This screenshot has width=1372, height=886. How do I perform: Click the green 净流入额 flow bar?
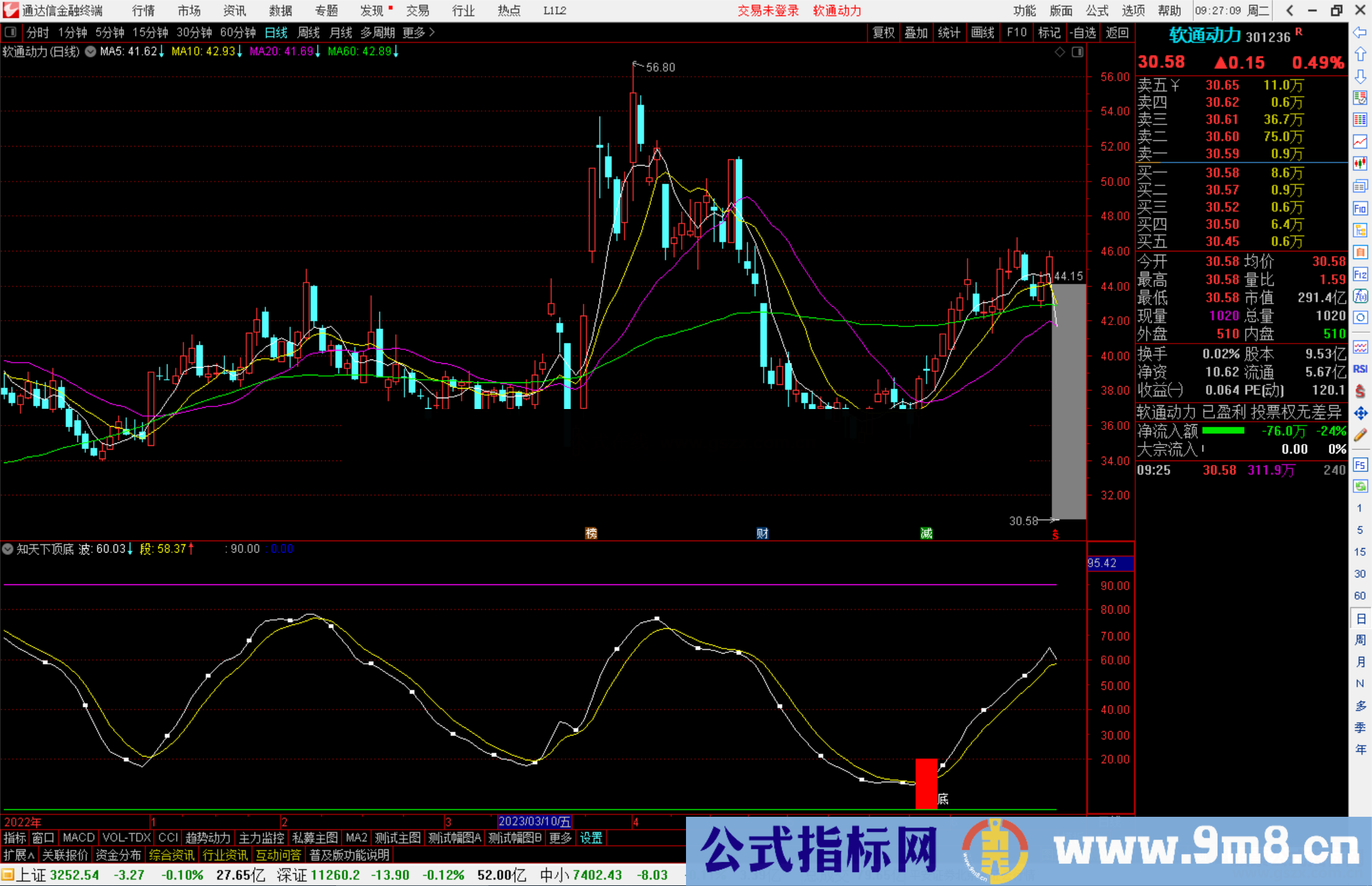[x=1223, y=431]
